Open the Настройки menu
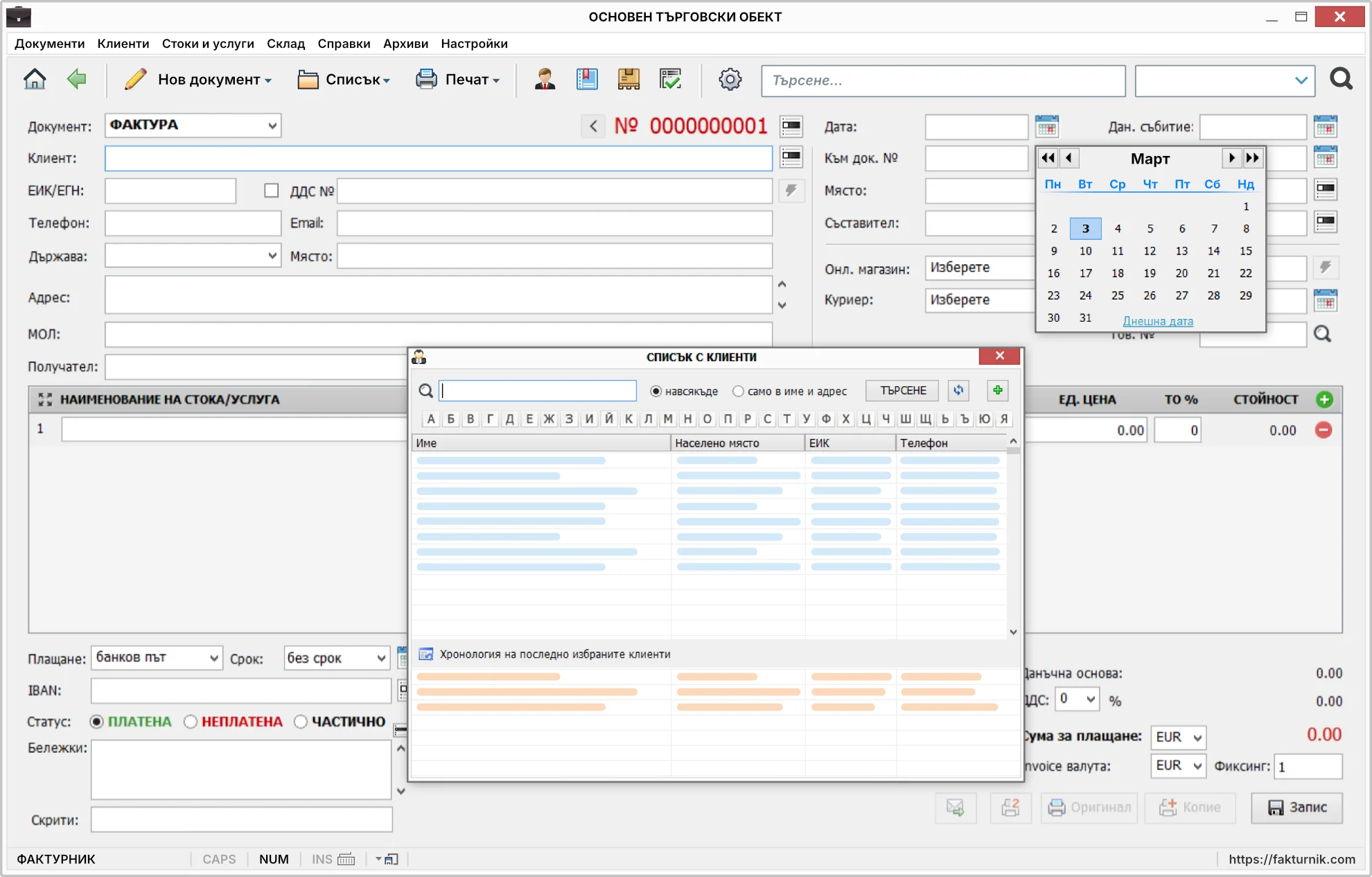Screen dimensions: 1372x877 point(474,44)
